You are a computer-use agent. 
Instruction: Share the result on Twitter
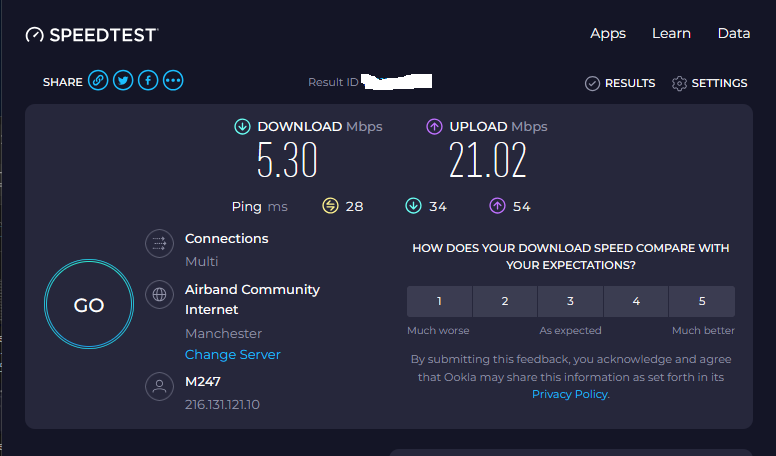pyautogui.click(x=123, y=80)
